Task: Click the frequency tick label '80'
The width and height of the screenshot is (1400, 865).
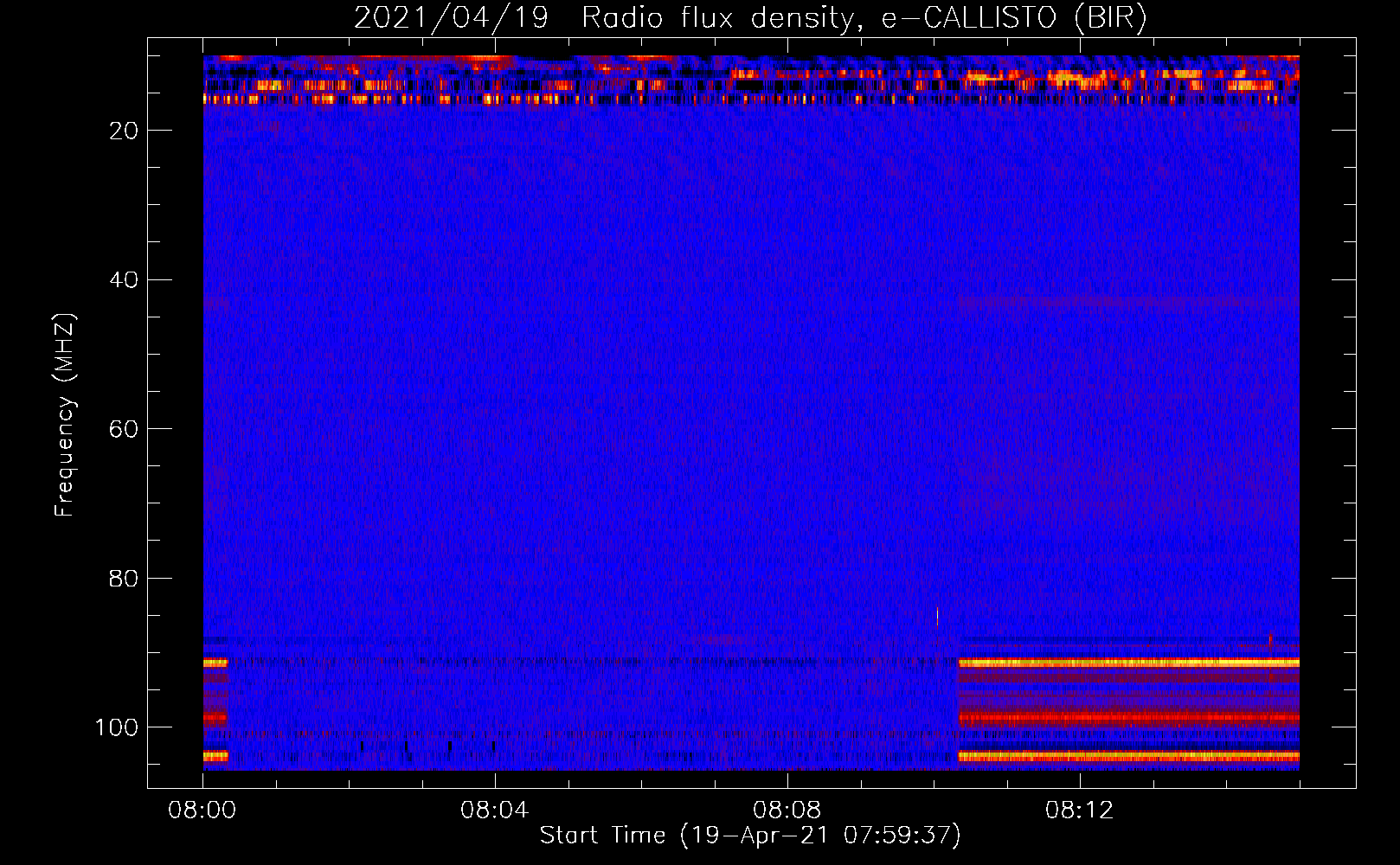Action: pyautogui.click(x=125, y=579)
